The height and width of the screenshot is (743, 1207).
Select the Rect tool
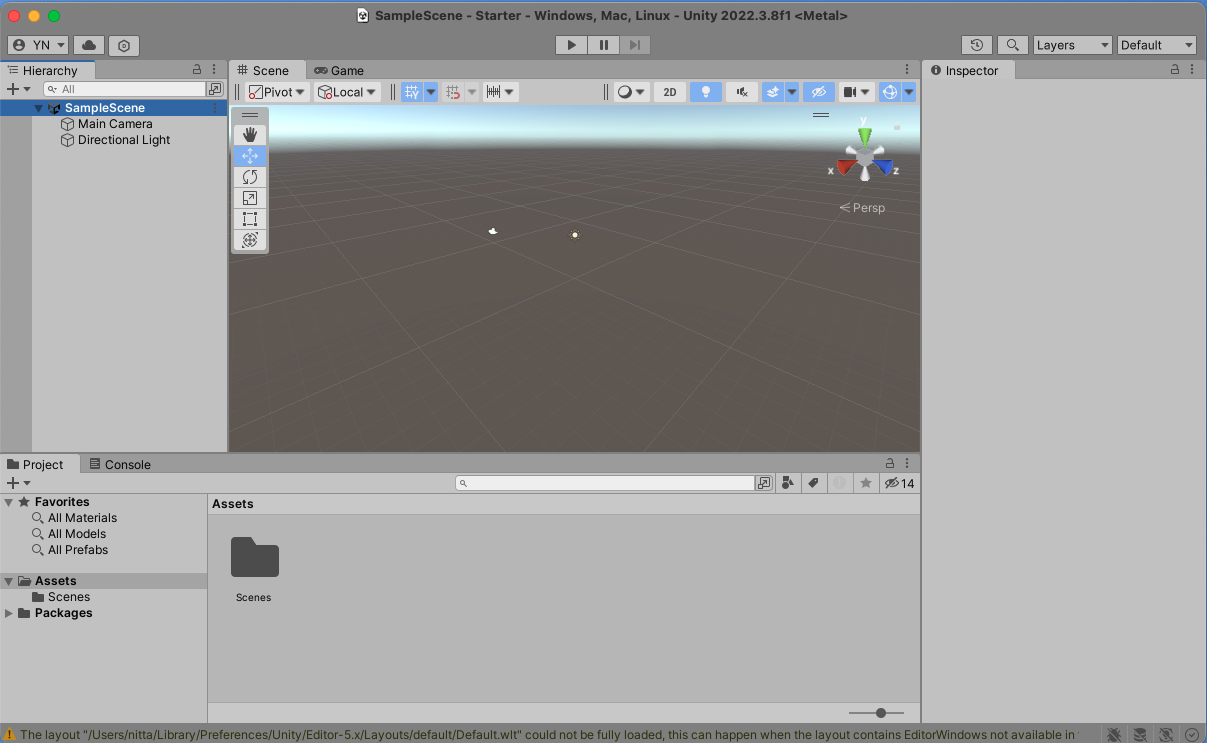250,219
